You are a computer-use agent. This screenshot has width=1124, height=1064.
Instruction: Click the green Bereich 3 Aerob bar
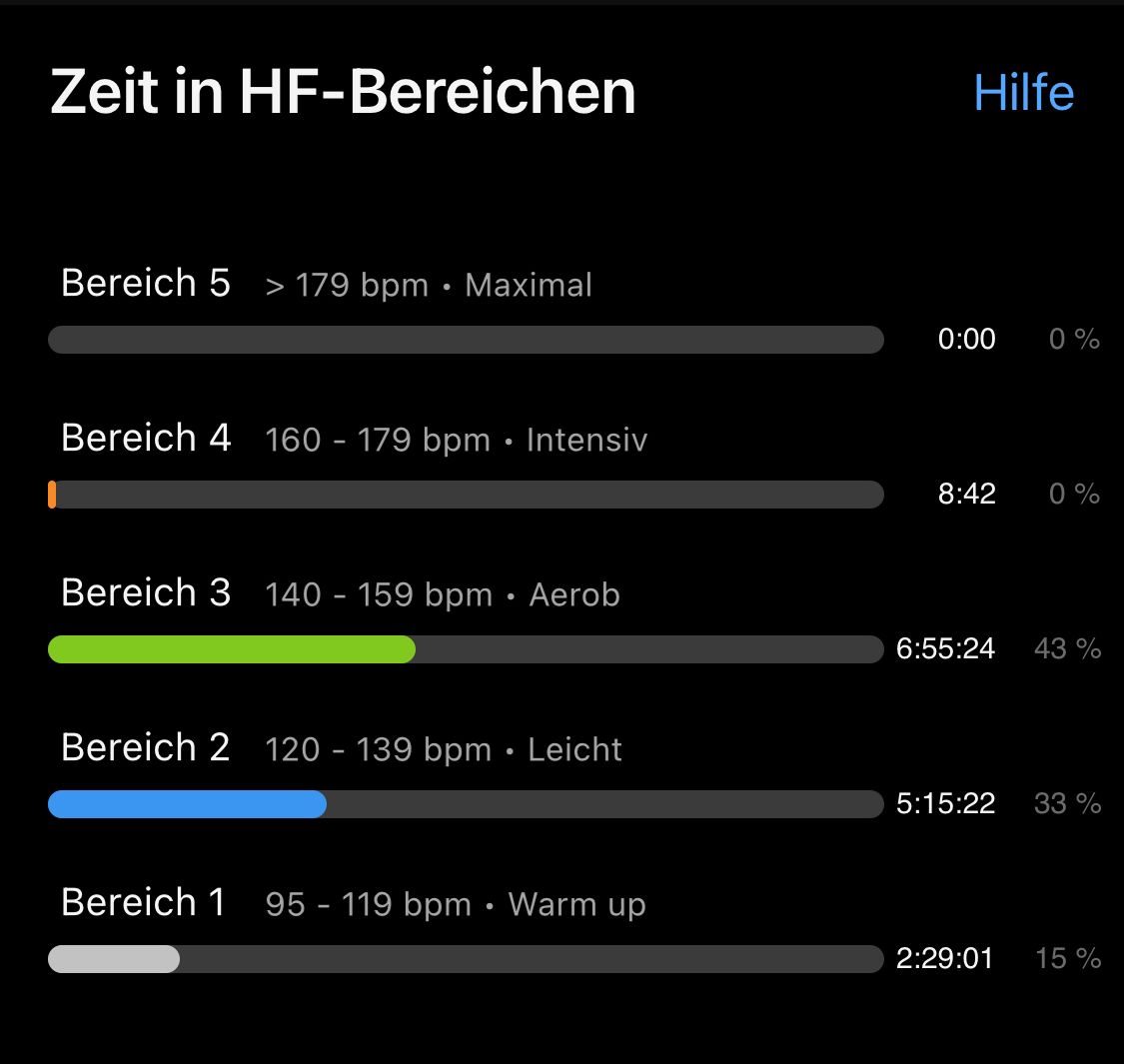[x=232, y=648]
